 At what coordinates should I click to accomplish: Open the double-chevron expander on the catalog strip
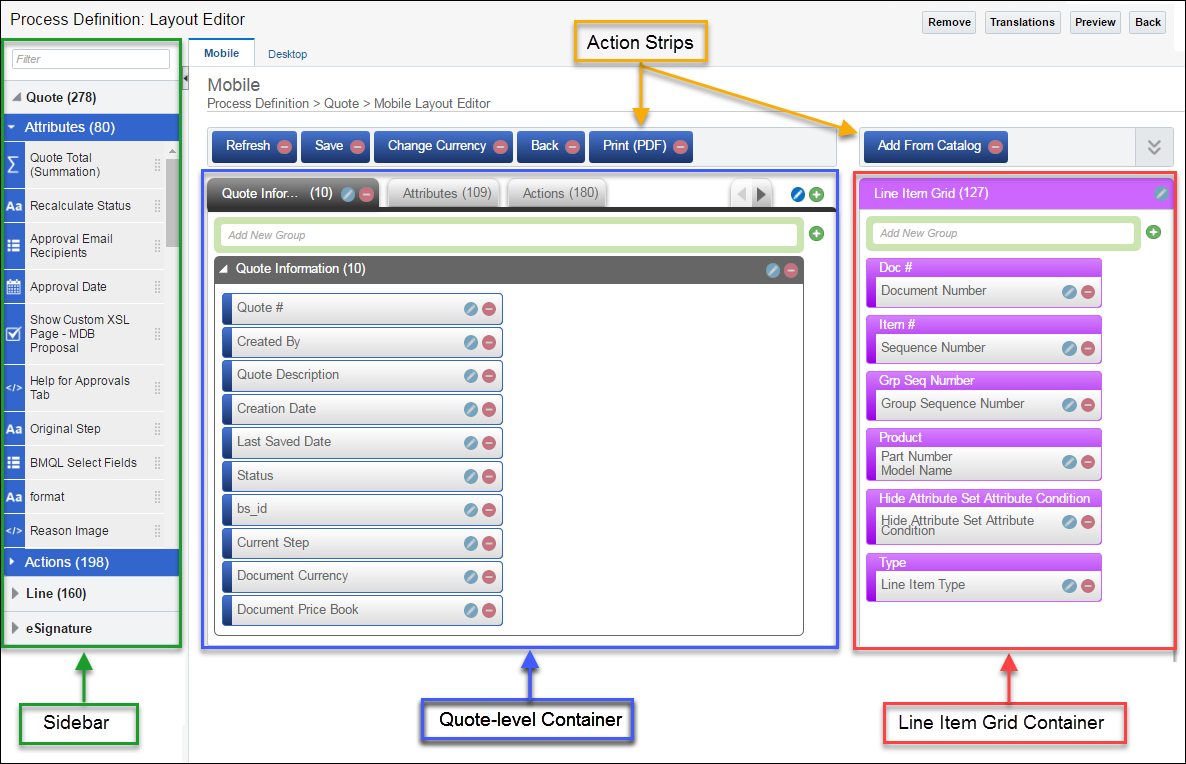(1154, 146)
